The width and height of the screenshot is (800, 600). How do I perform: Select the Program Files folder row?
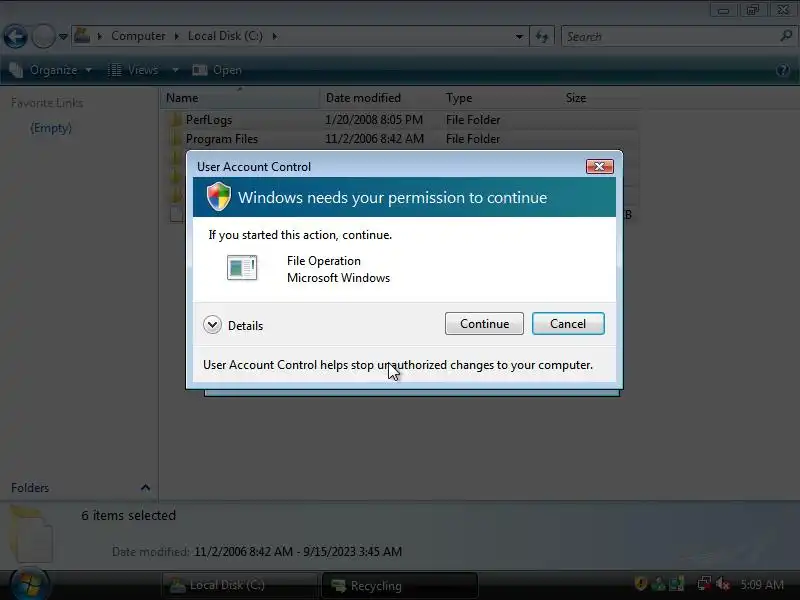coord(403,139)
